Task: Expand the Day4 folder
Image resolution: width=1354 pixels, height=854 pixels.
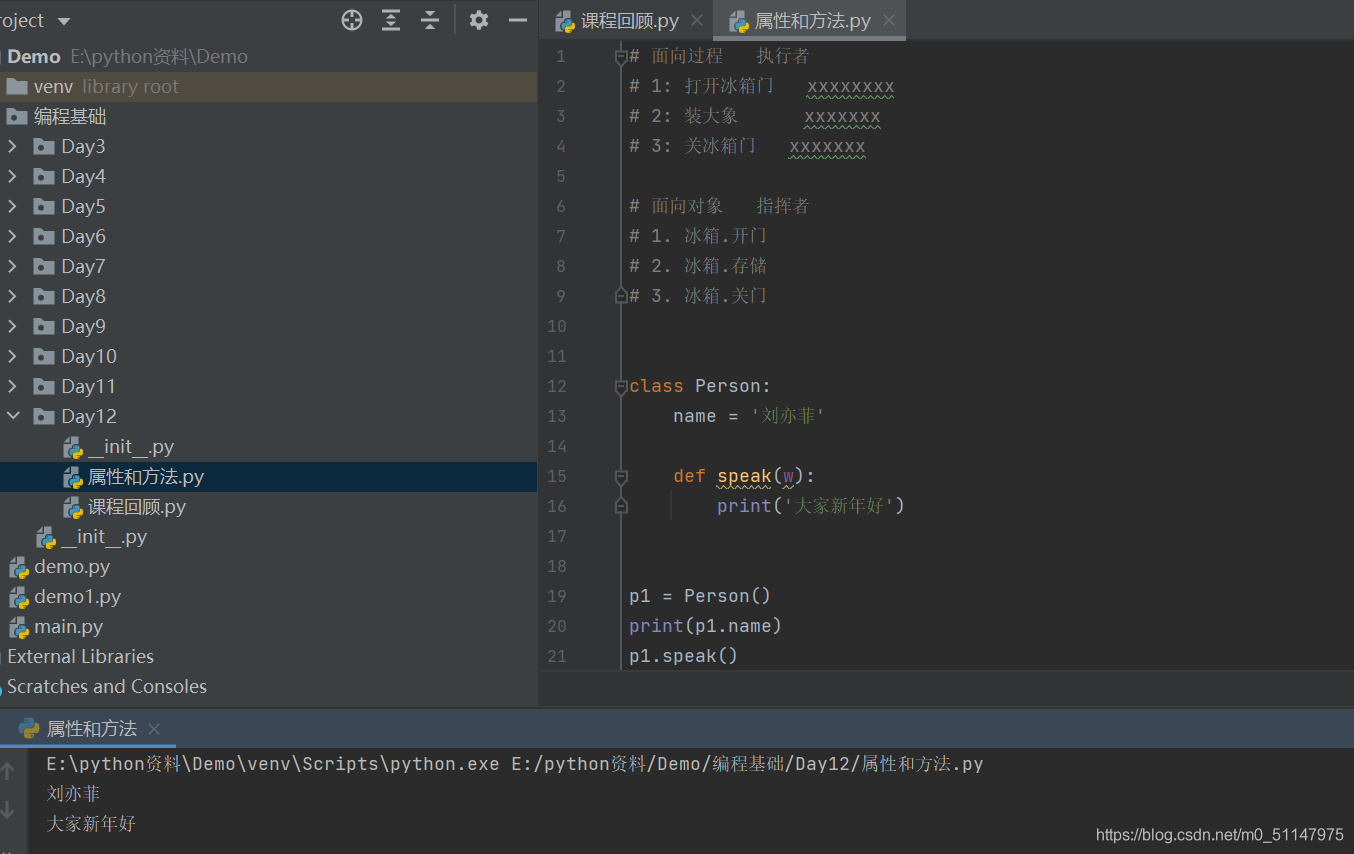Action: pyautogui.click(x=12, y=176)
